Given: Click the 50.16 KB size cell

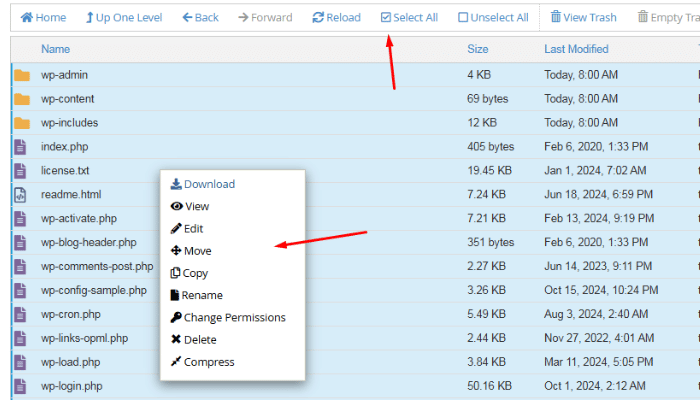Looking at the screenshot, I should tap(489, 386).
